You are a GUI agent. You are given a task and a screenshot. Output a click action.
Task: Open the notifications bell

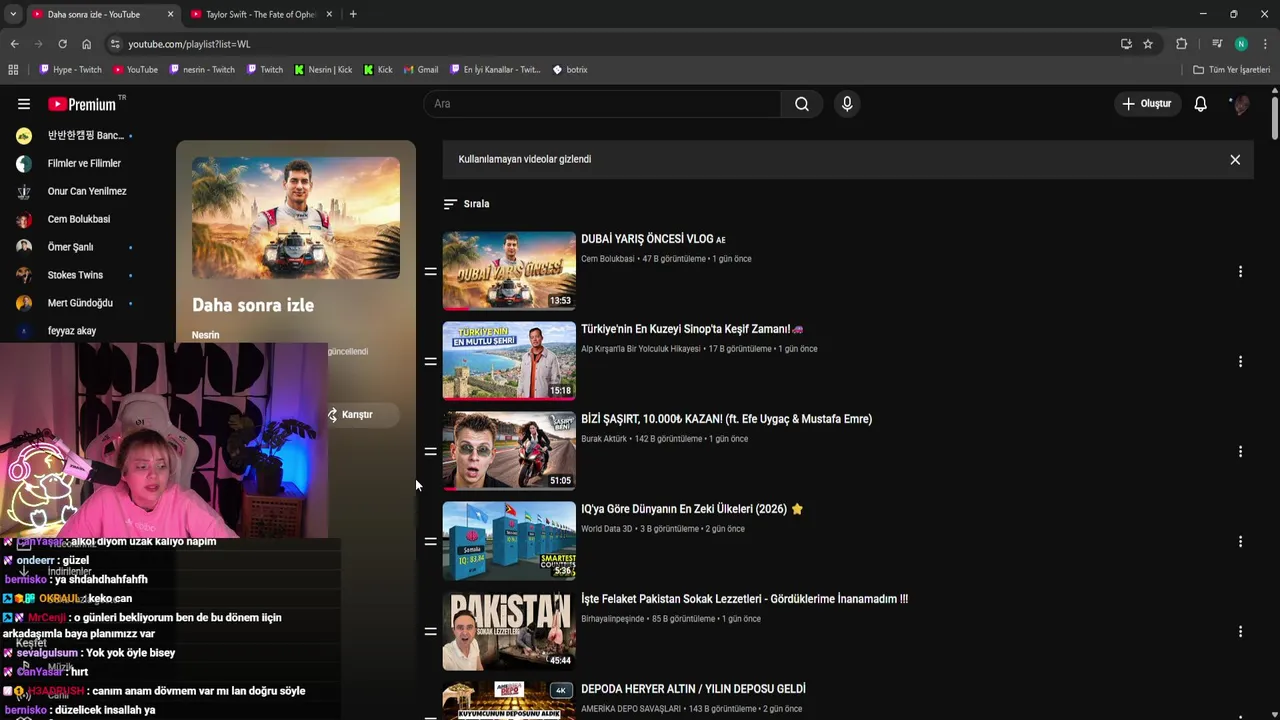pyautogui.click(x=1201, y=104)
